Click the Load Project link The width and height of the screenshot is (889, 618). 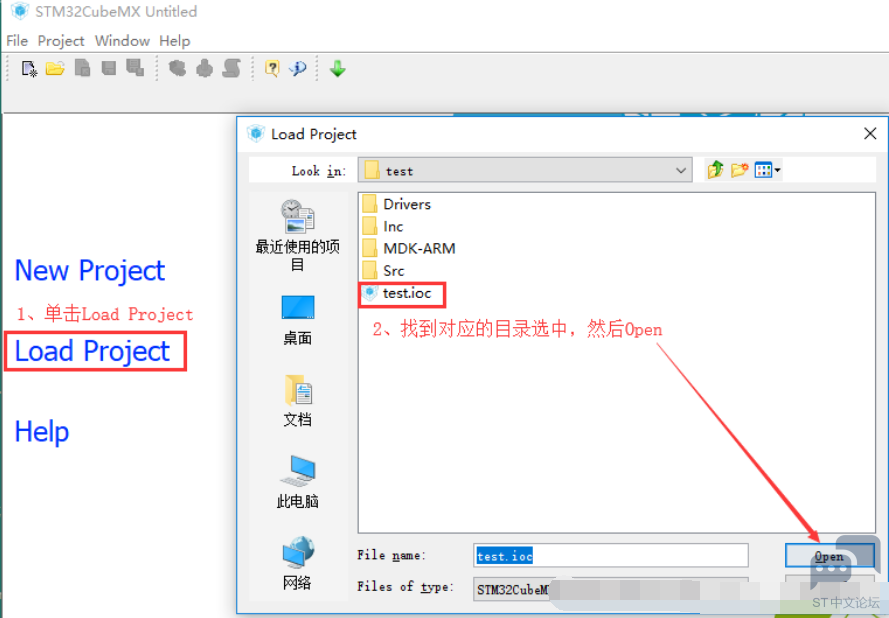tap(92, 351)
